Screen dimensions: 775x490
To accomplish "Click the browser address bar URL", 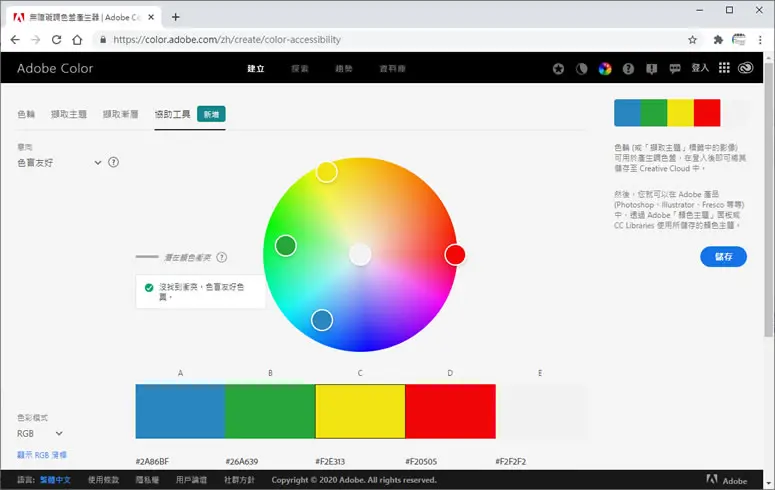I will coord(227,40).
